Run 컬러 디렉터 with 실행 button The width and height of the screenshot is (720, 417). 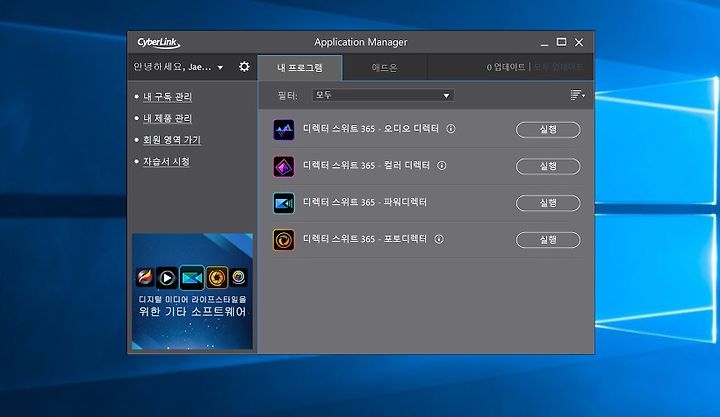pos(548,166)
